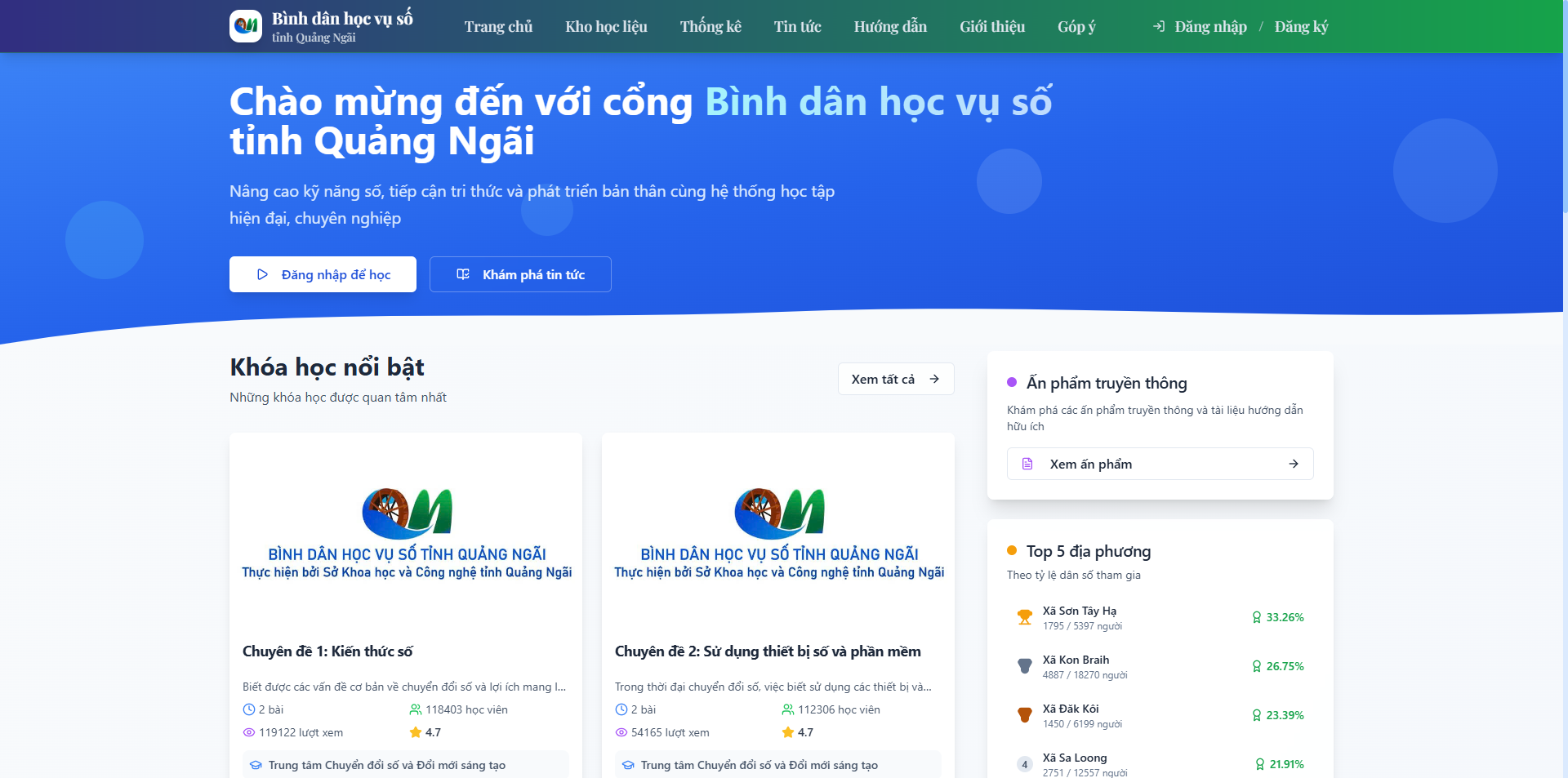Click the star rating icon on Chuyên đề 2
This screenshot has height=778, width=1568.
coord(788,732)
